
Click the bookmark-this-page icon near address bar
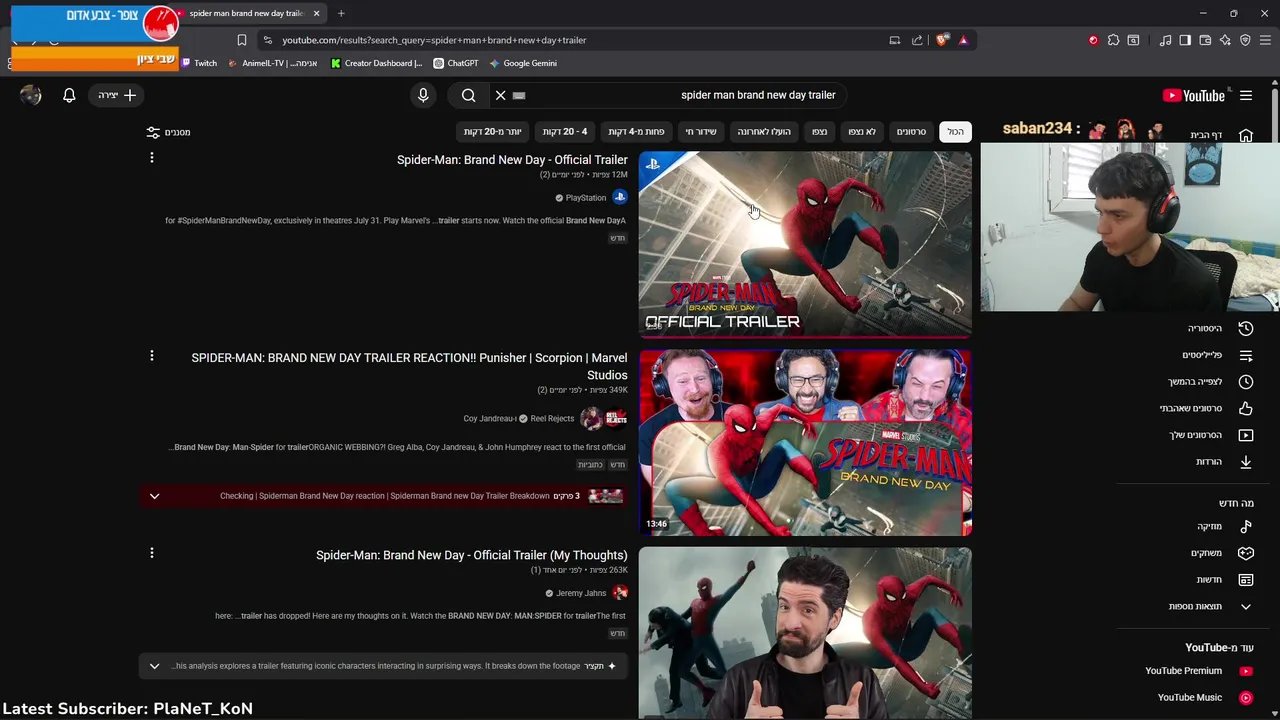click(241, 40)
